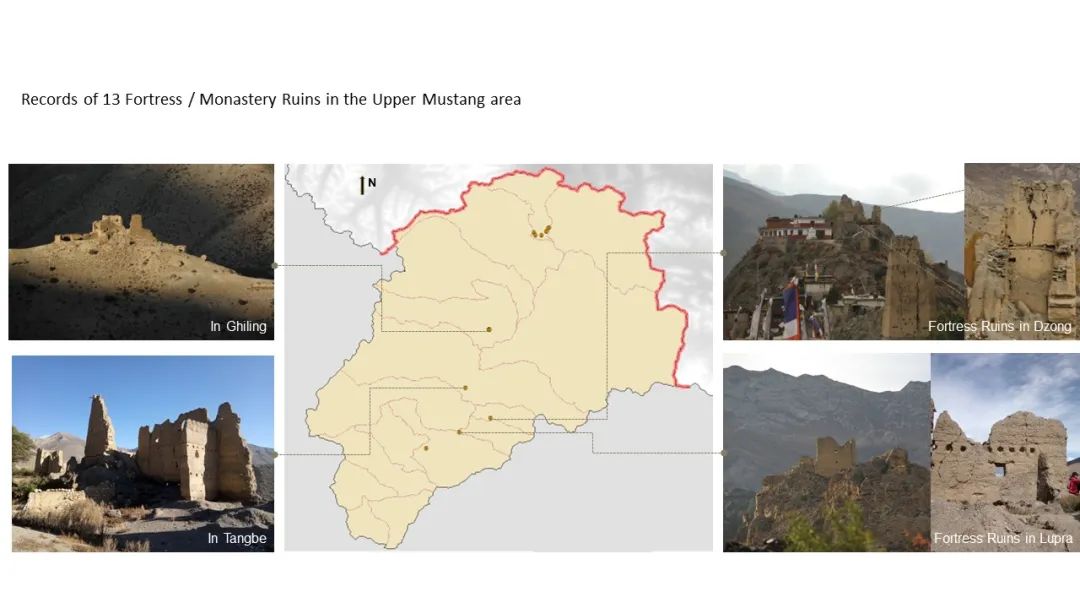Click the connector dot beside the Ghiling photo
The image size is (1080, 608).
[275, 265]
